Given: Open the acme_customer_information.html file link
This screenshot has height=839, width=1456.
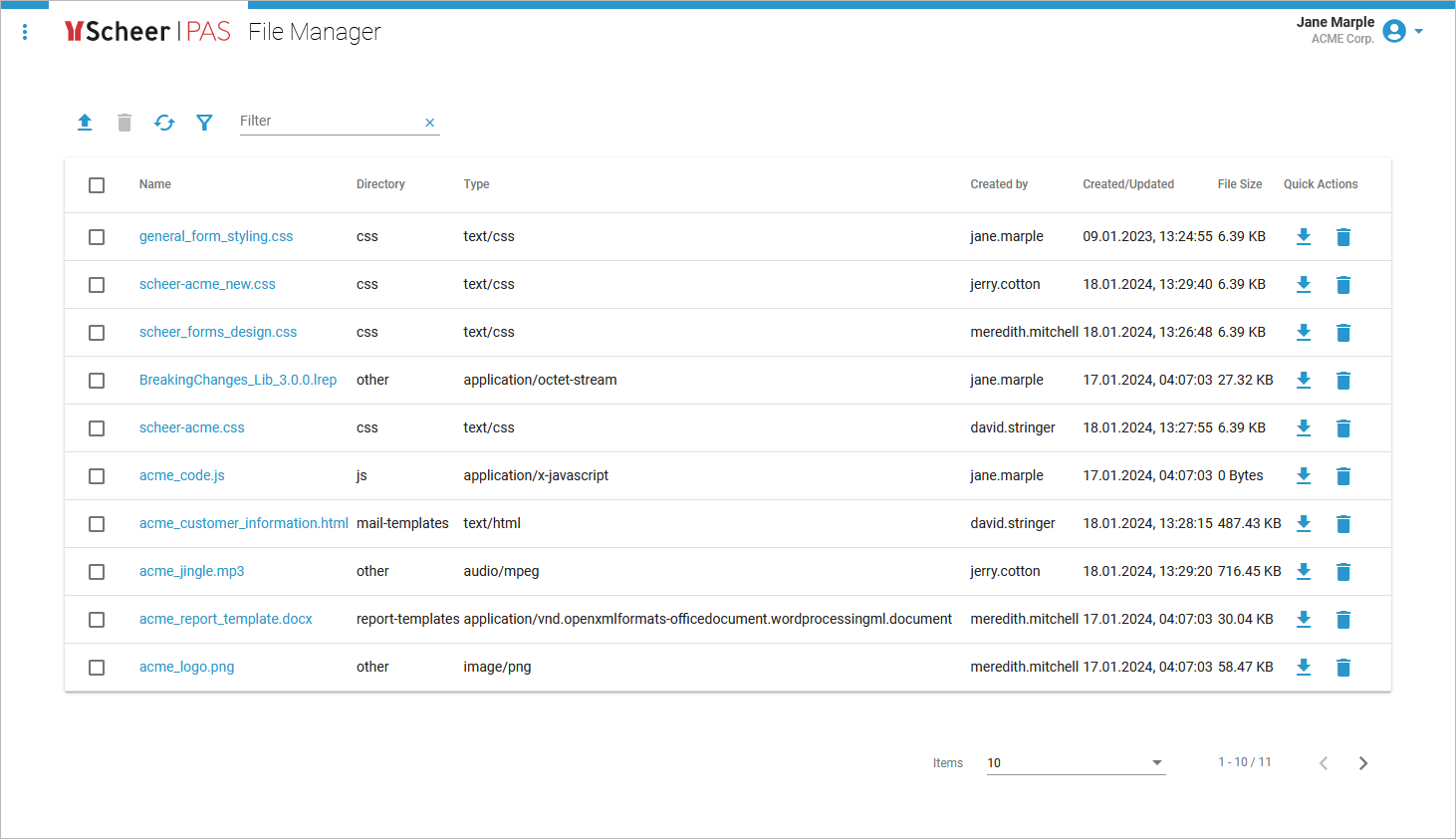Looking at the screenshot, I should (243, 523).
